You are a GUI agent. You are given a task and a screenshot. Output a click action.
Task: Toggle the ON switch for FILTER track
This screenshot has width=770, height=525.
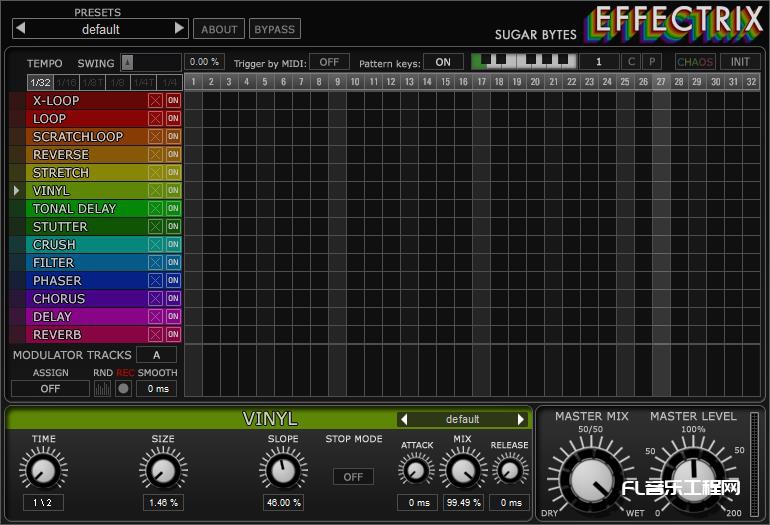[173, 263]
